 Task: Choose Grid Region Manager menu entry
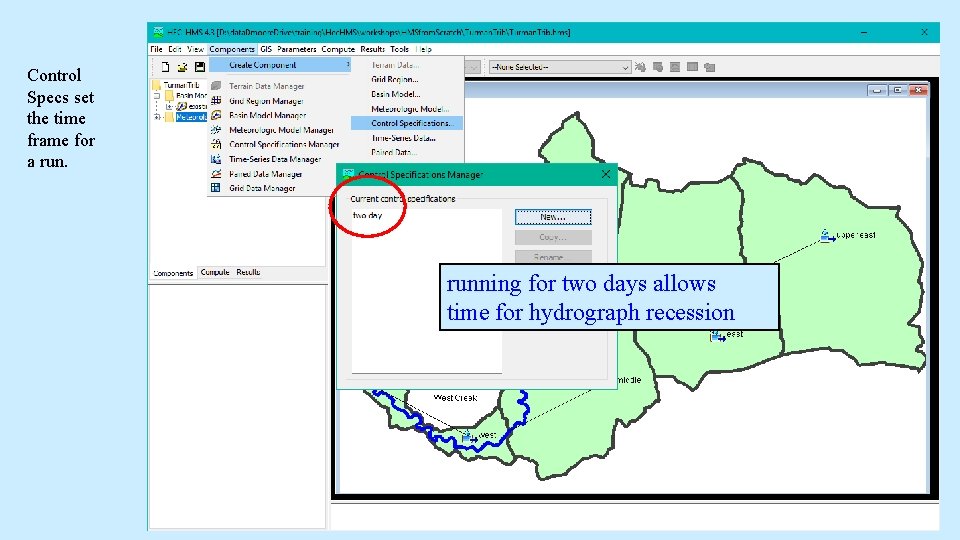(266, 101)
